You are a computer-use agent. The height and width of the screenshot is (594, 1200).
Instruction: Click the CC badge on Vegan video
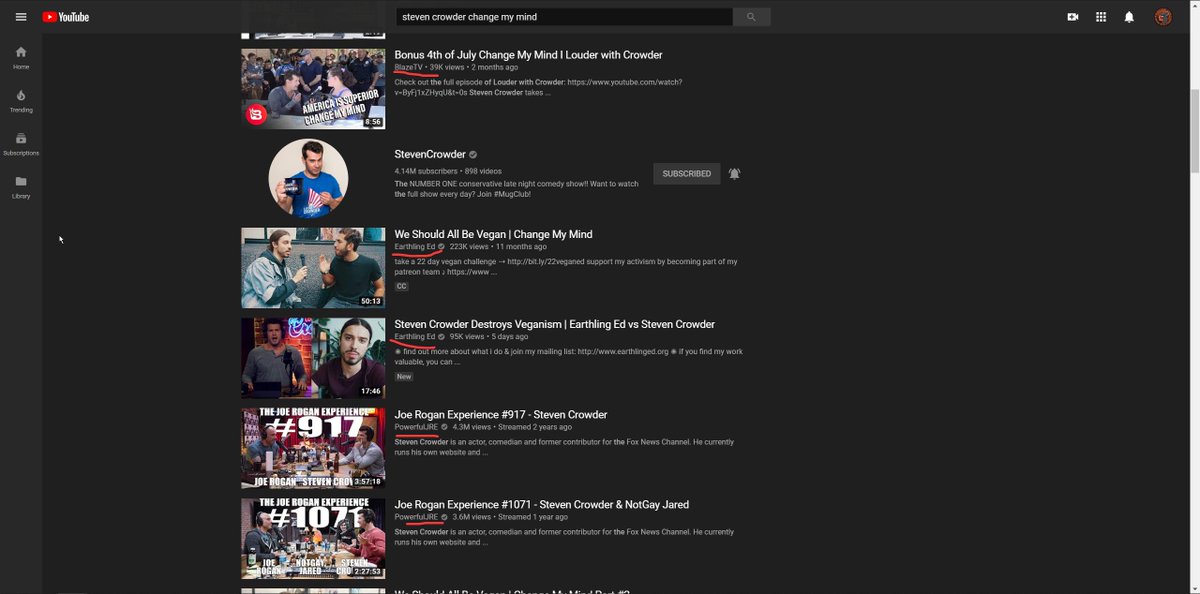(402, 286)
